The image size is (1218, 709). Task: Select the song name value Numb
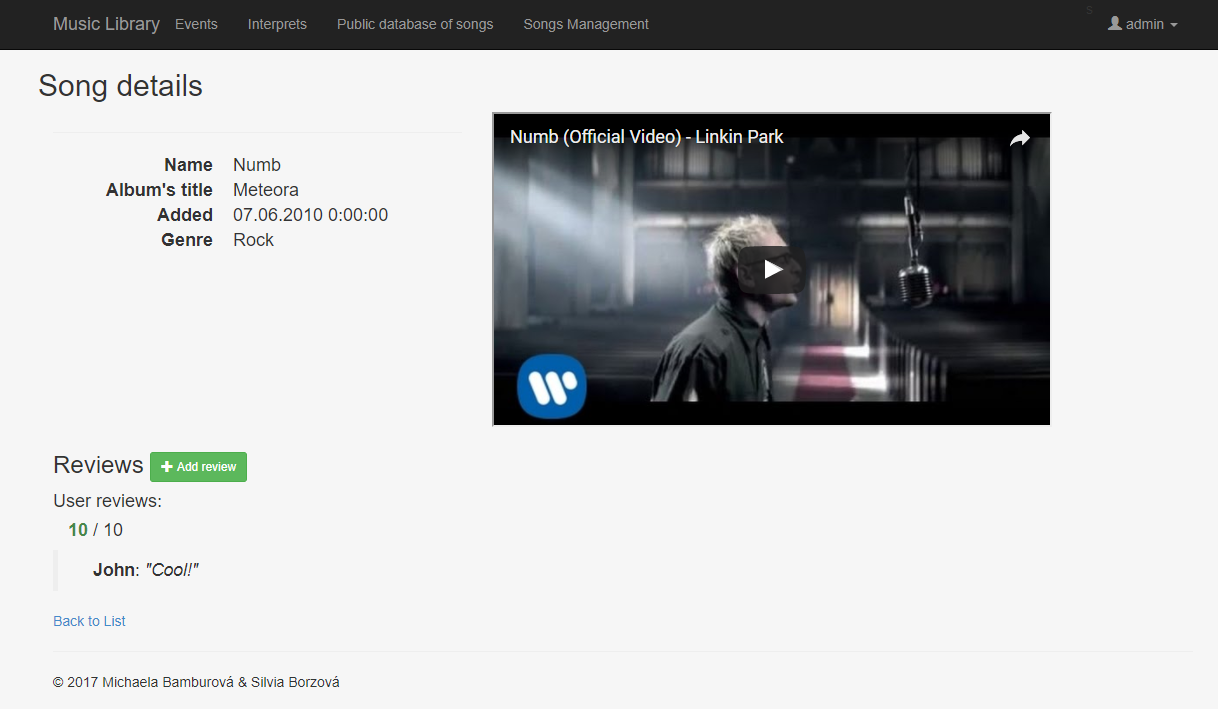click(x=257, y=165)
